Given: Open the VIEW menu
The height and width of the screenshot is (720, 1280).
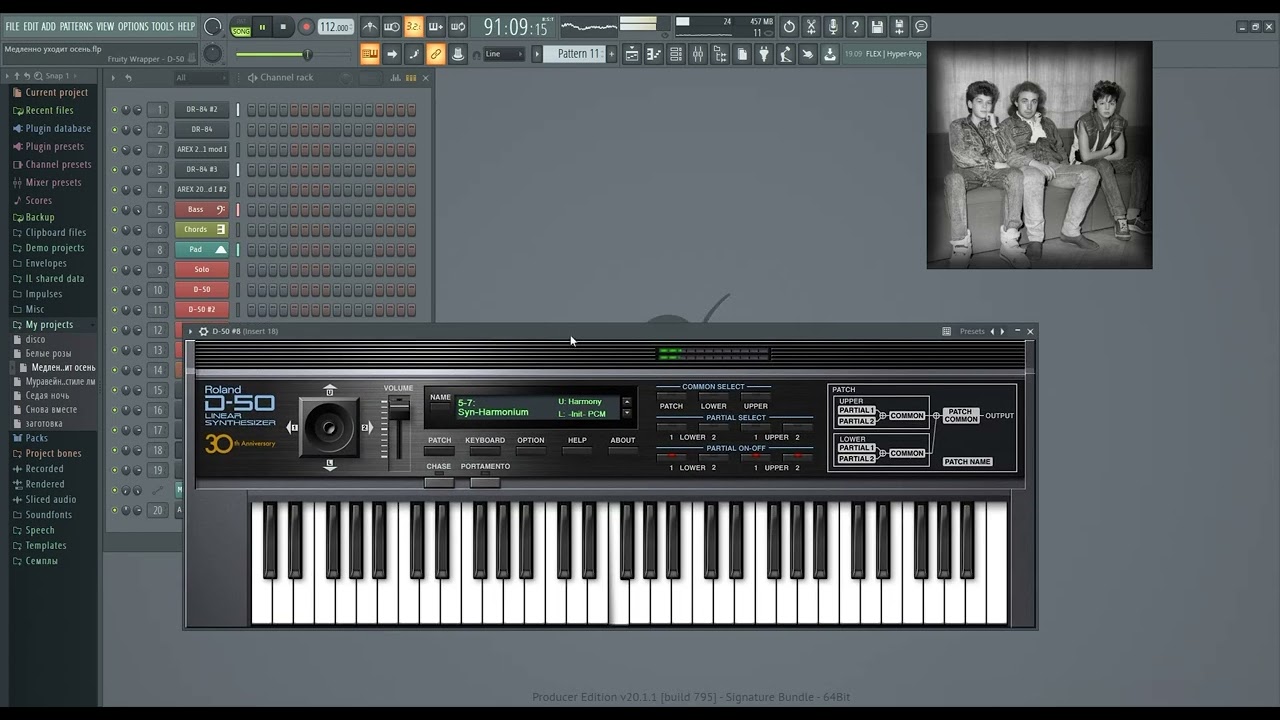Looking at the screenshot, I should (x=105, y=26).
